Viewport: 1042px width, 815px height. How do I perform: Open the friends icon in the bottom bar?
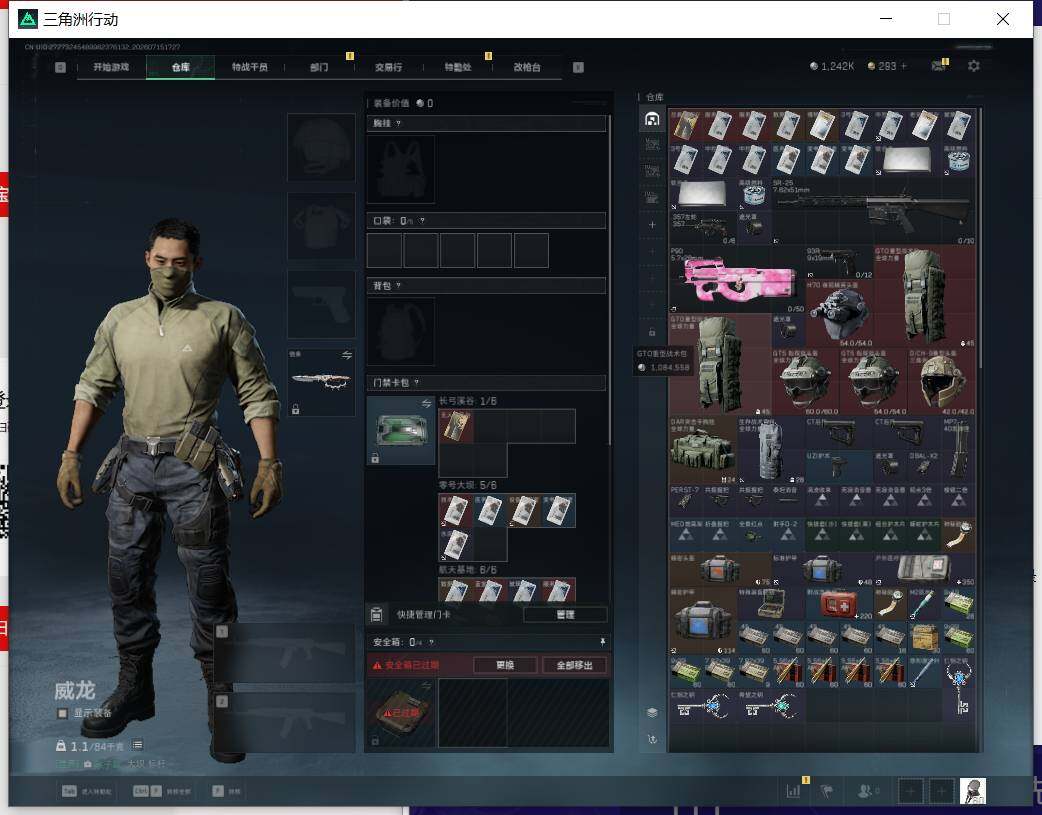[x=866, y=791]
